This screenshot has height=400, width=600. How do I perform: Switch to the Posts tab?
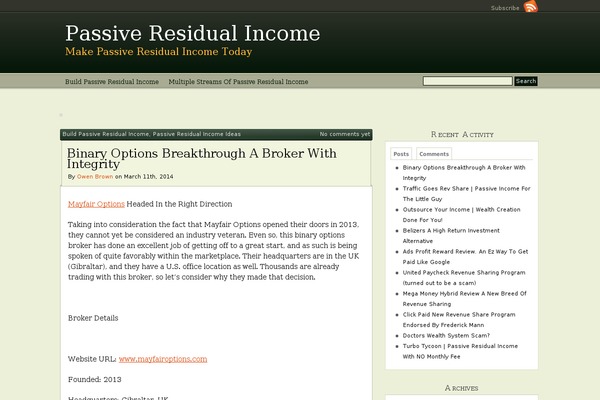(x=401, y=154)
